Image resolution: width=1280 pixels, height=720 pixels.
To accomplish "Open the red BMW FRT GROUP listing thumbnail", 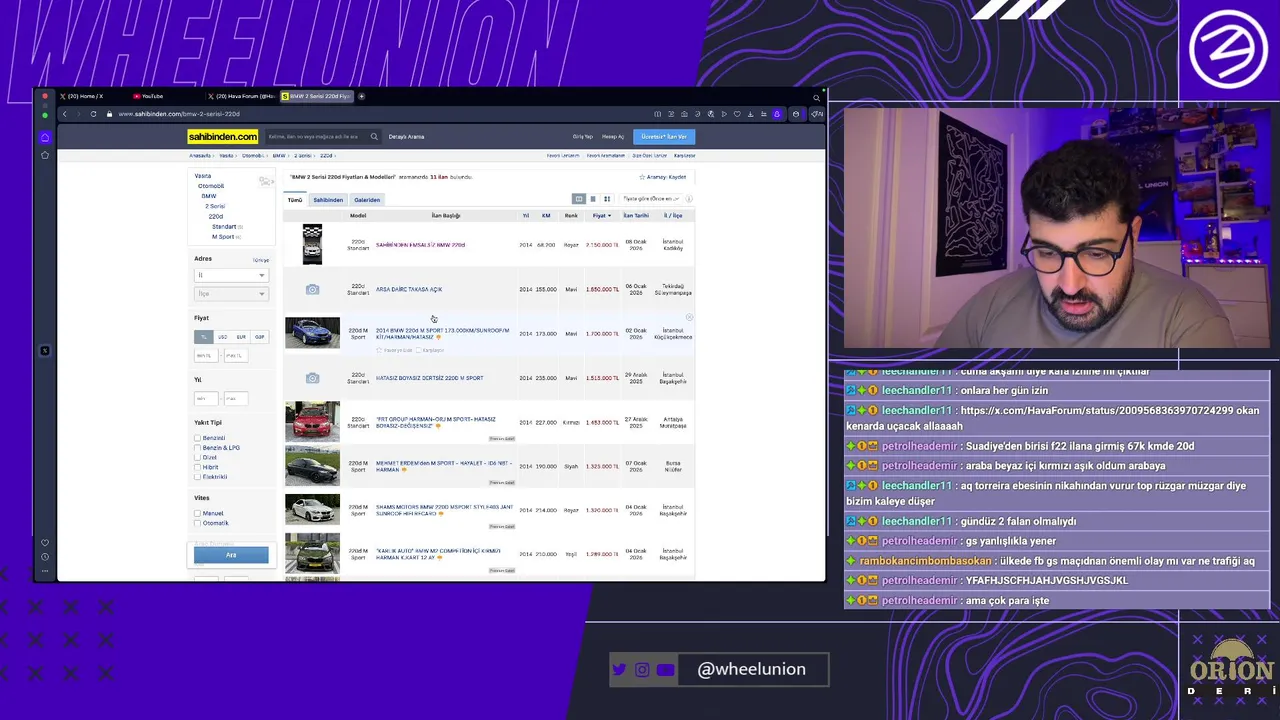I will pos(312,422).
